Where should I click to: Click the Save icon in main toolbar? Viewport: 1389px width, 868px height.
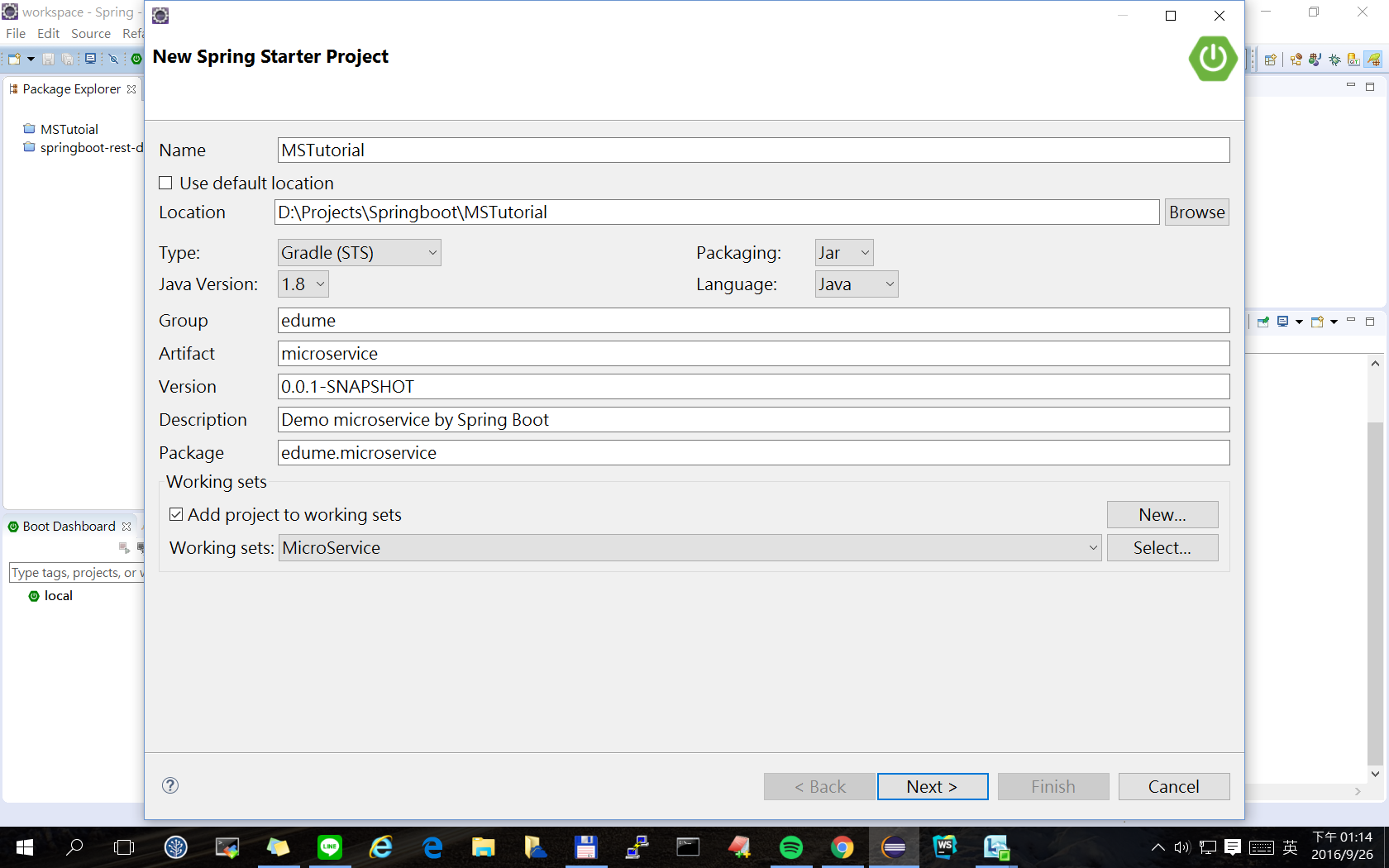(x=49, y=59)
